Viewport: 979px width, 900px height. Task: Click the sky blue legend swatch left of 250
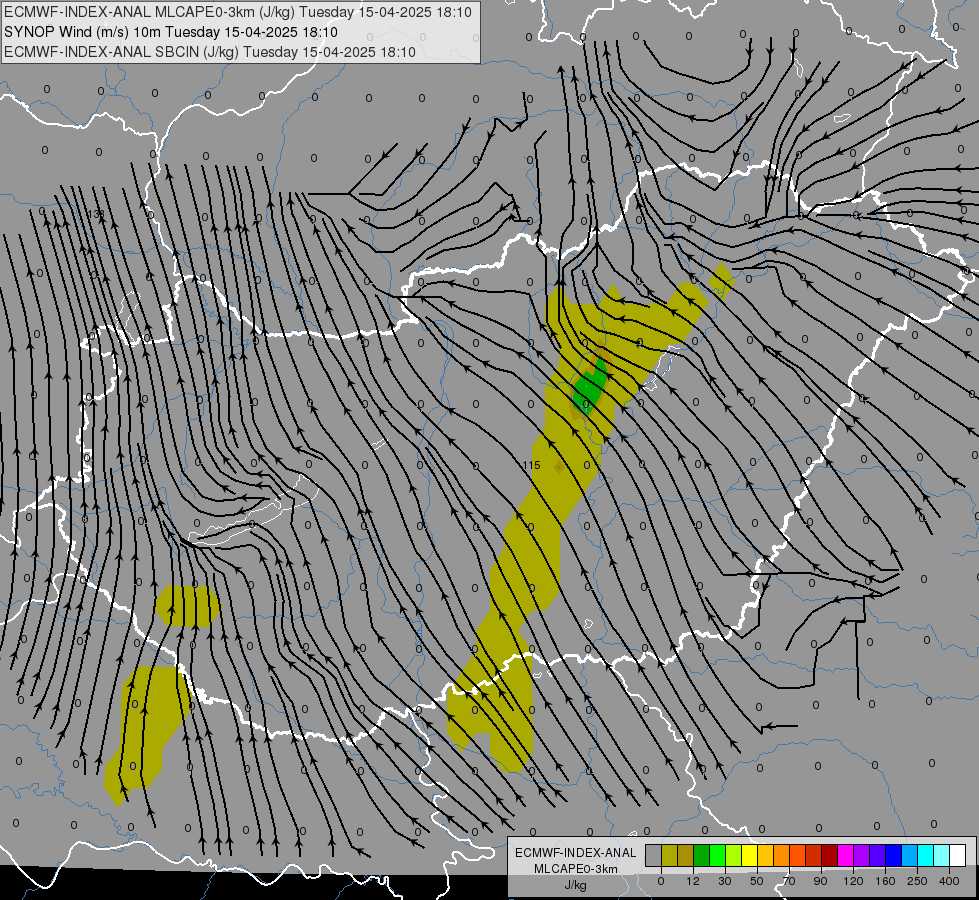coord(910,855)
